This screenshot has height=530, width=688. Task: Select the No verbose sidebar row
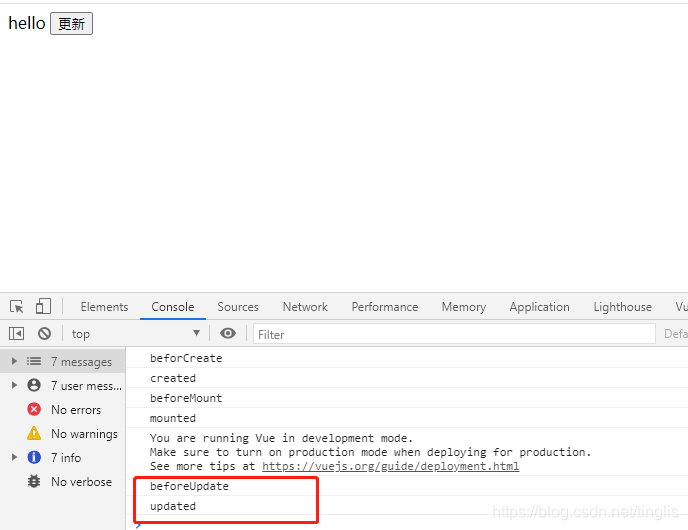click(63, 481)
